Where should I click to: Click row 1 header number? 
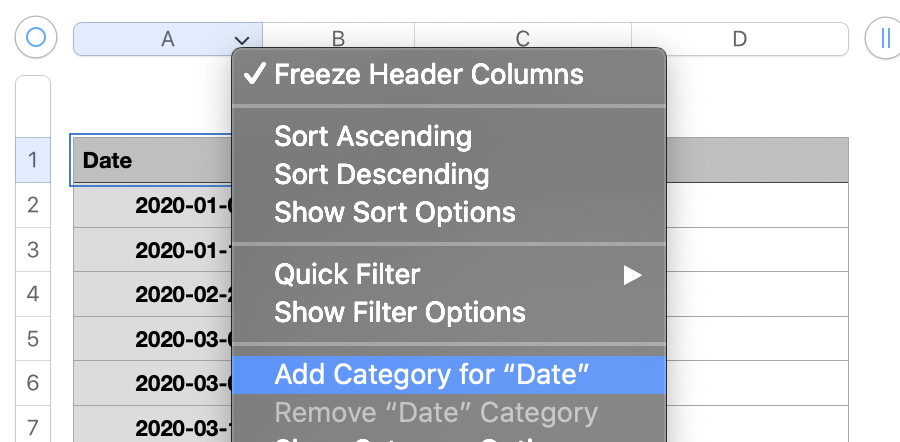(33, 160)
